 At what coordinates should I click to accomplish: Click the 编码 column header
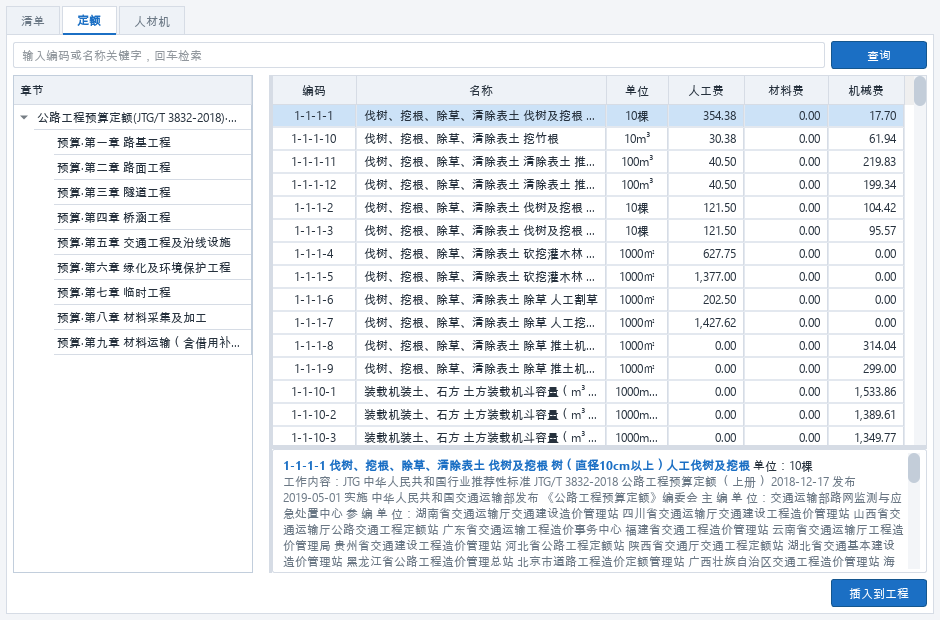[314, 91]
